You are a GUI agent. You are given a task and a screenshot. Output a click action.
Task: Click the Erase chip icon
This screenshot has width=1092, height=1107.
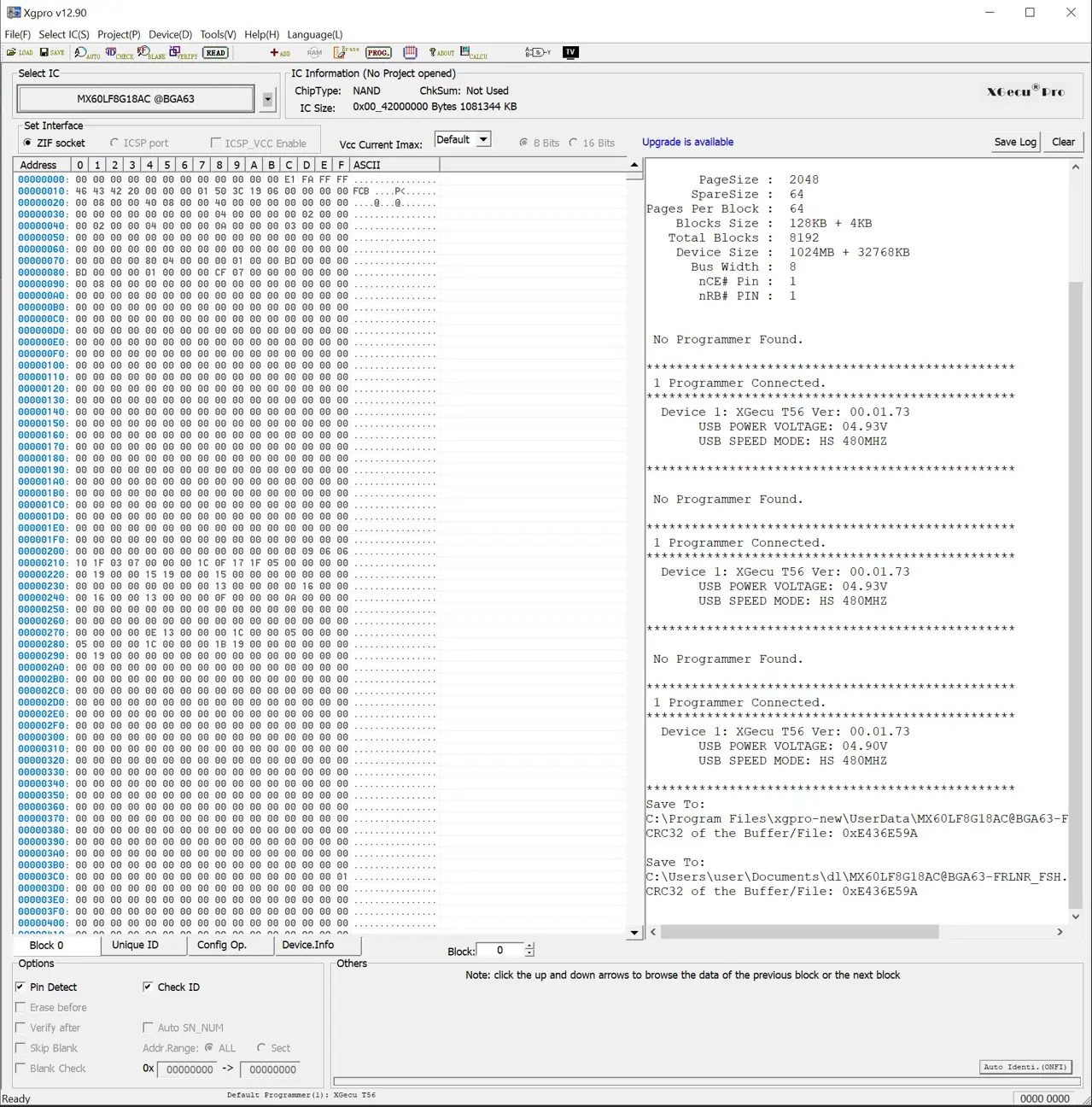tap(346, 53)
